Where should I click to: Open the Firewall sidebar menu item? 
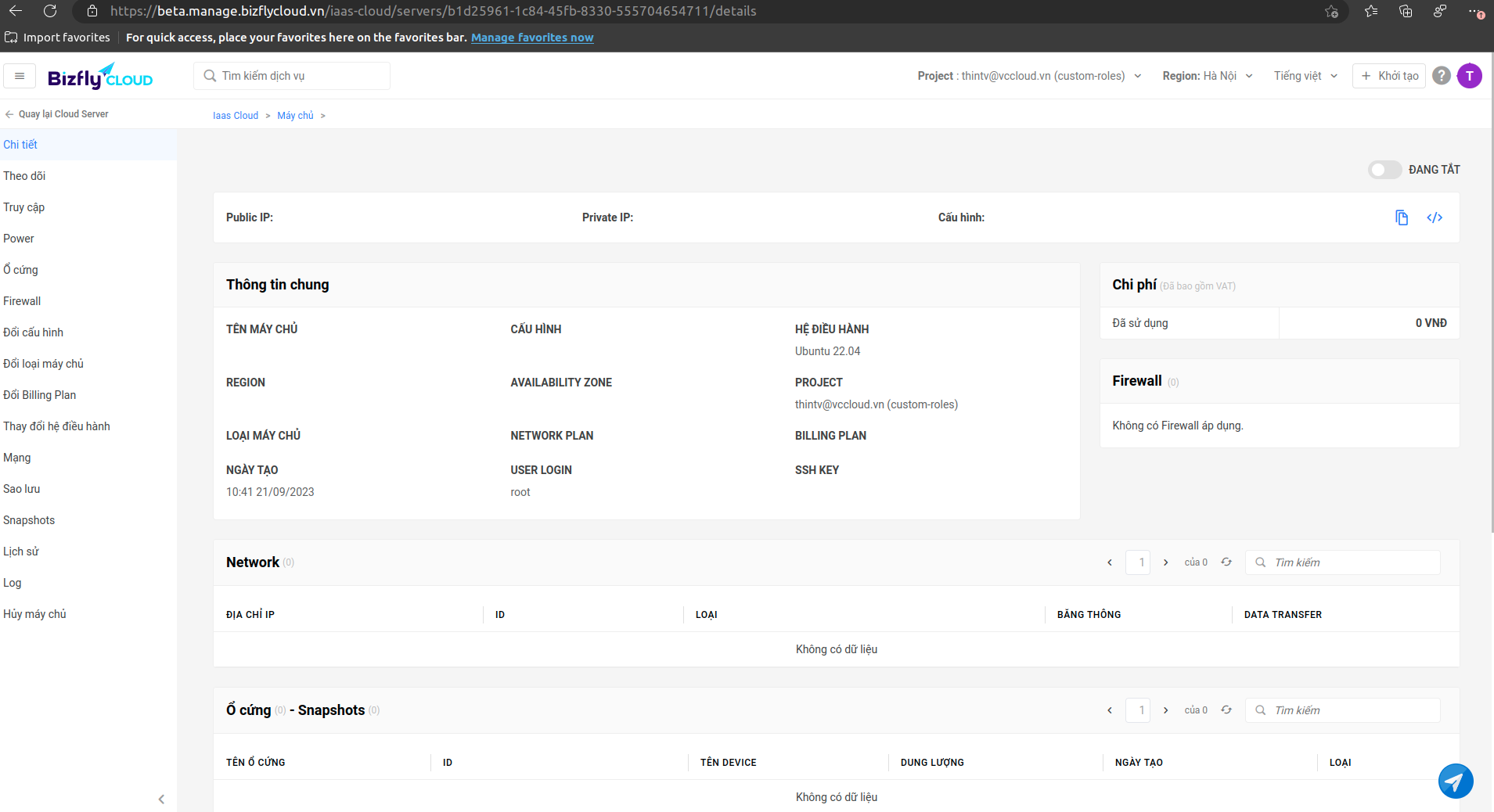[x=22, y=301]
